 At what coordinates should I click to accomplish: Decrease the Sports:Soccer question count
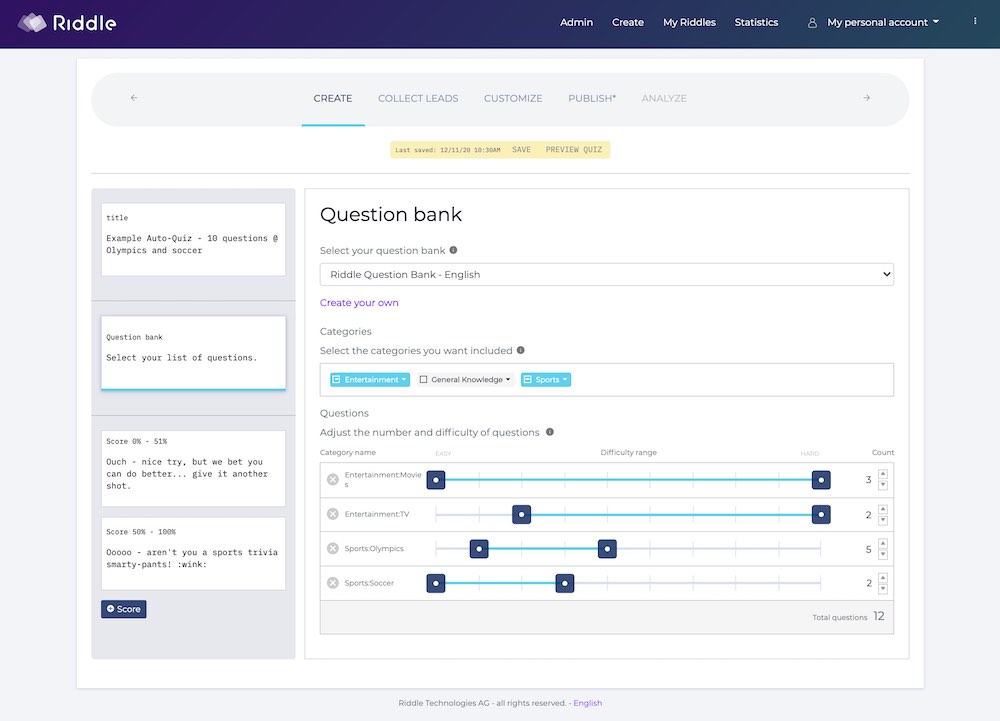point(883,589)
